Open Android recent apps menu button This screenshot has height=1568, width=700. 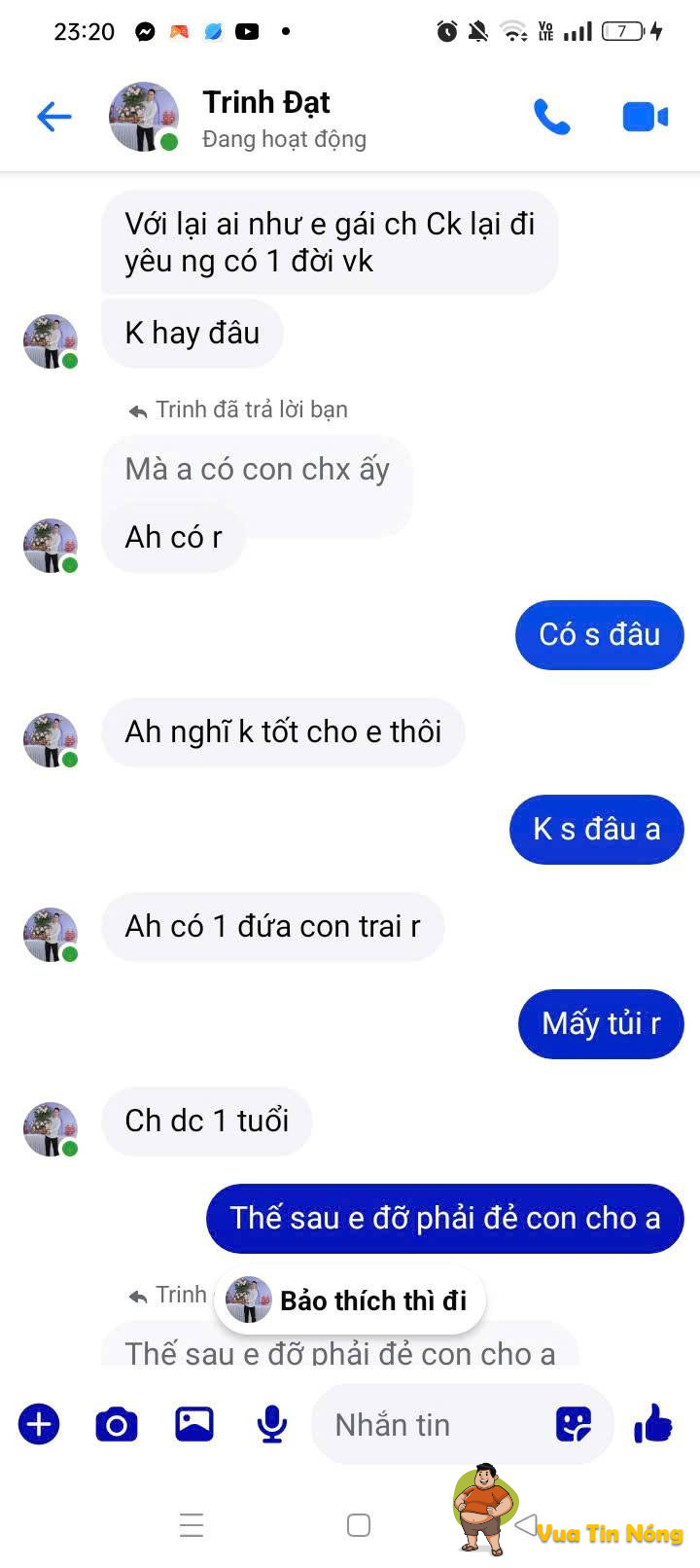point(192,1525)
